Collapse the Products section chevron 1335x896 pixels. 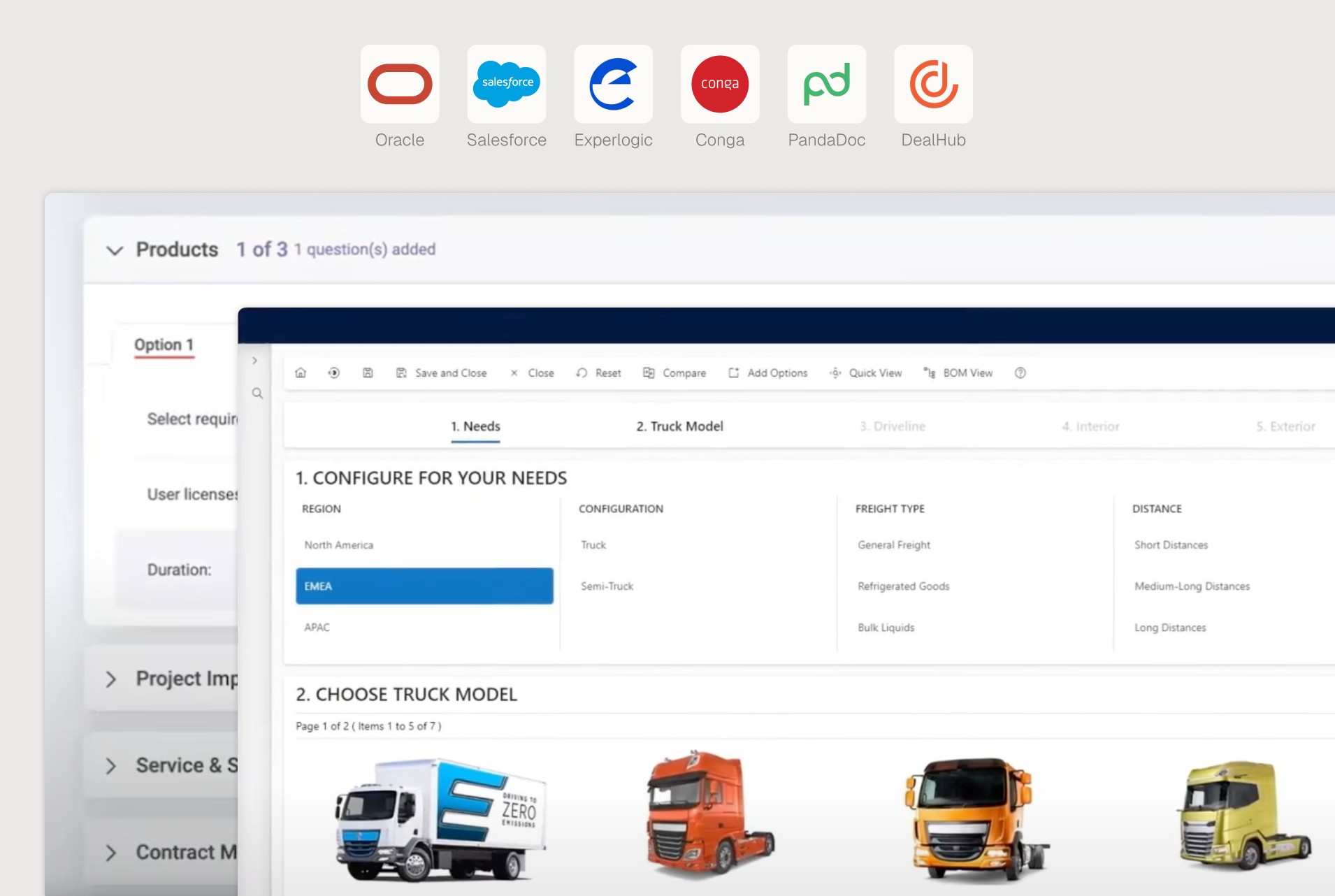coord(115,250)
